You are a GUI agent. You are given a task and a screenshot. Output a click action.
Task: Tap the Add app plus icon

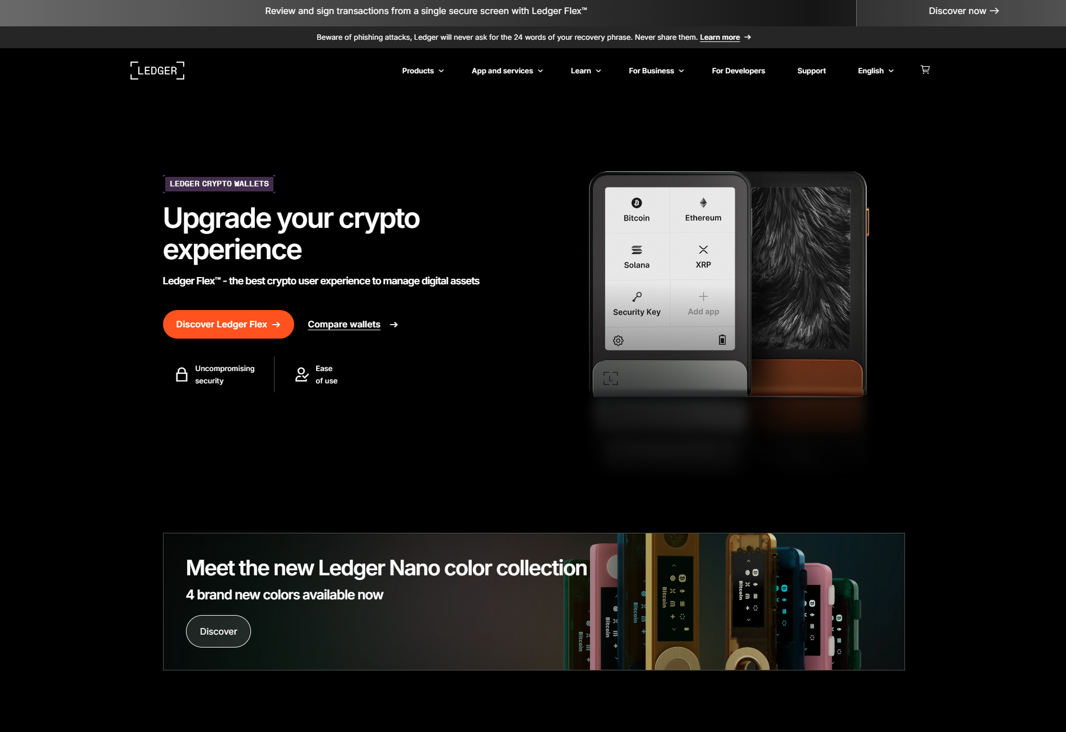pyautogui.click(x=703, y=296)
